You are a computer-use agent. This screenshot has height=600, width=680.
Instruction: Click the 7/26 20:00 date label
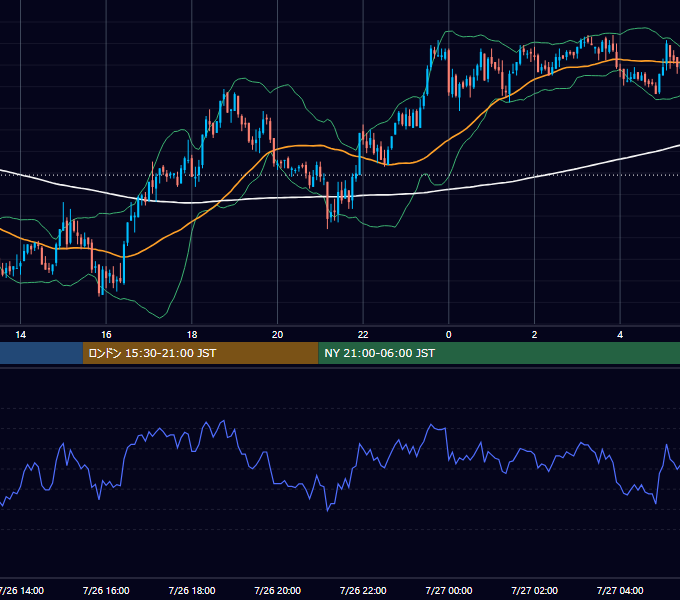point(278,590)
